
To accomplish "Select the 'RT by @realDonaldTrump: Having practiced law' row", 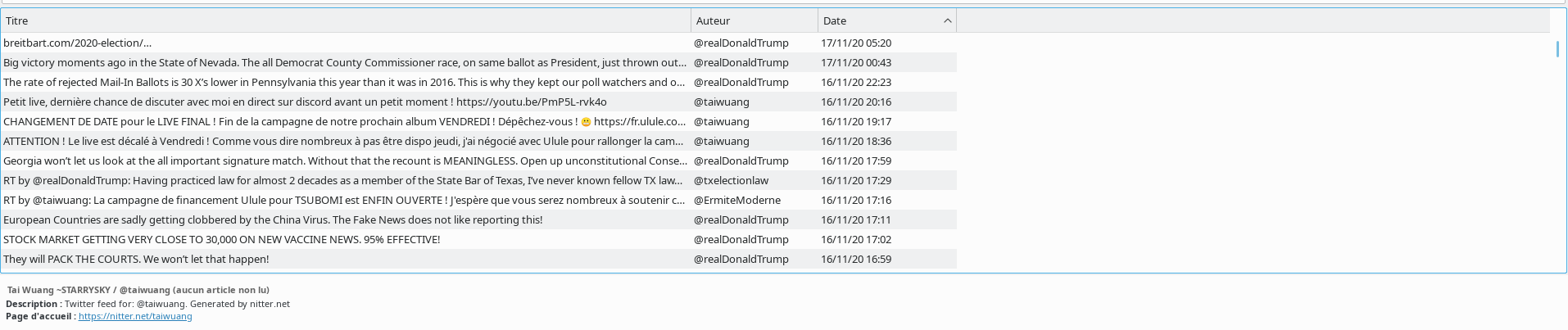I will 478,180.
